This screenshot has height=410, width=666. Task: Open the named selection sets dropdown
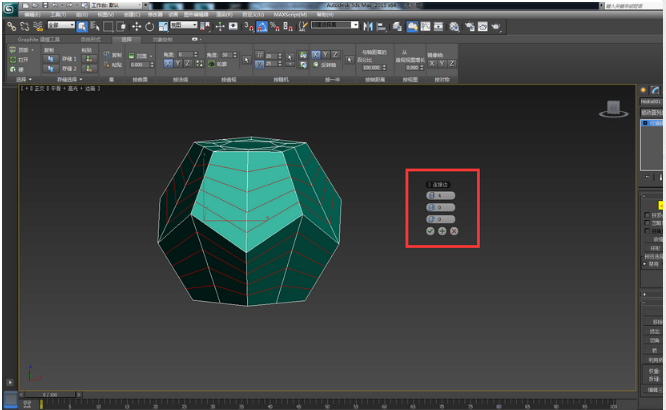(335, 25)
